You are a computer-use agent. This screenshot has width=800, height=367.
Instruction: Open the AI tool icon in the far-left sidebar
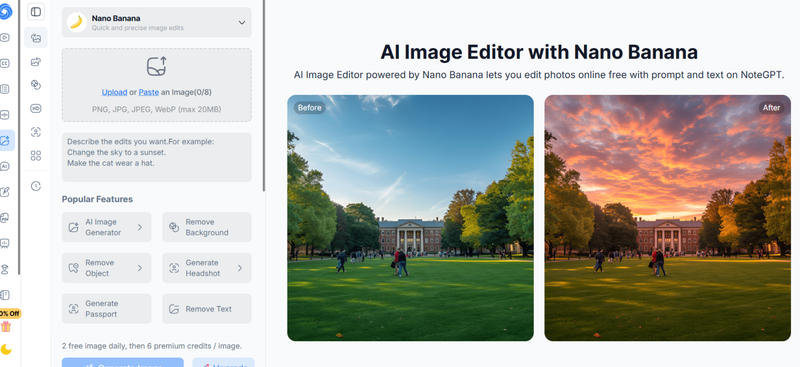pos(5,166)
